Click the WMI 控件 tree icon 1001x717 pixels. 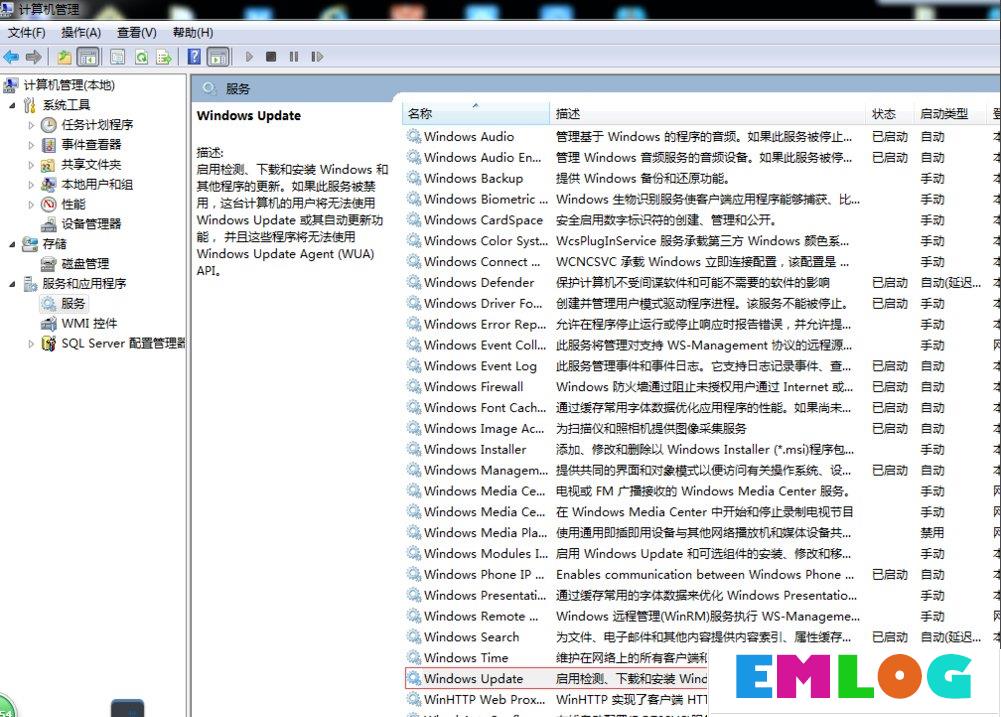(49, 324)
